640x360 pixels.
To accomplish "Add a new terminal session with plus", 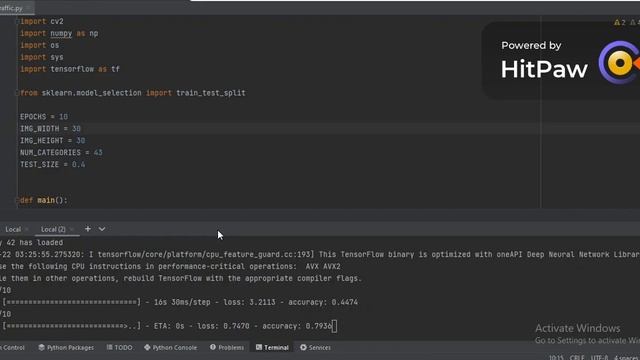I will click(x=88, y=229).
